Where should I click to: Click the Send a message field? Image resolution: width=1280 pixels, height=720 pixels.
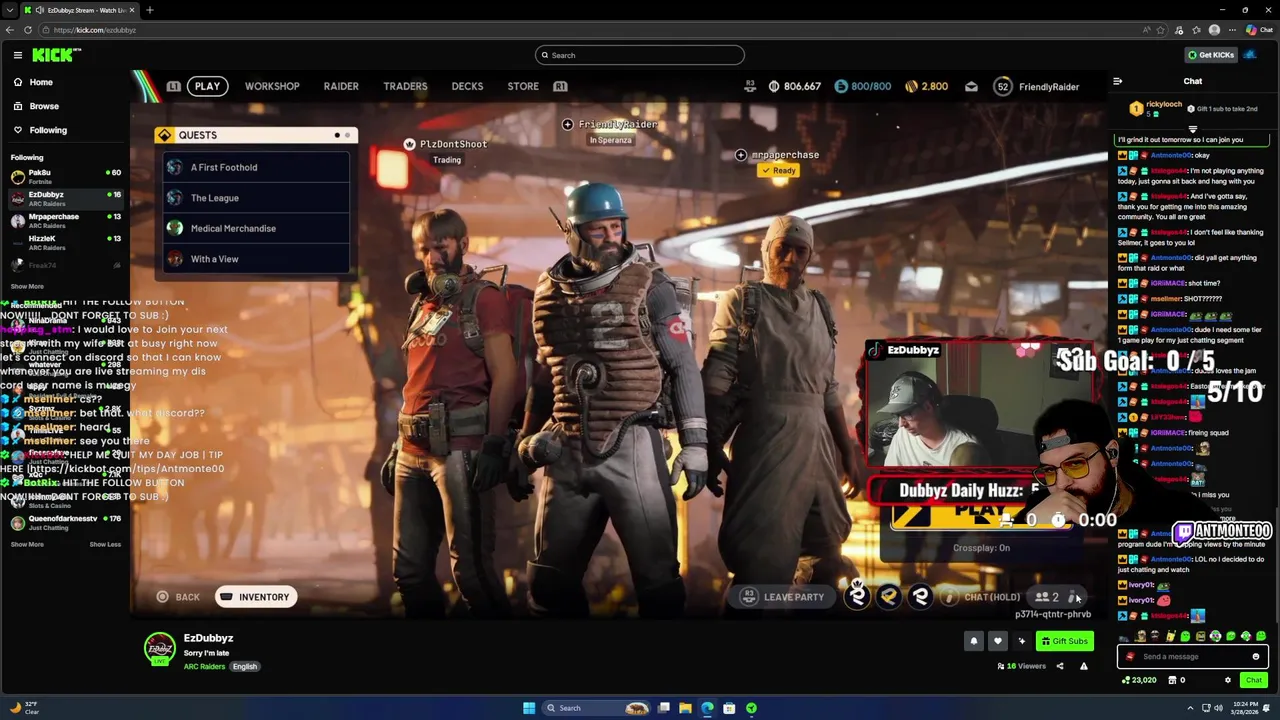(1192, 657)
